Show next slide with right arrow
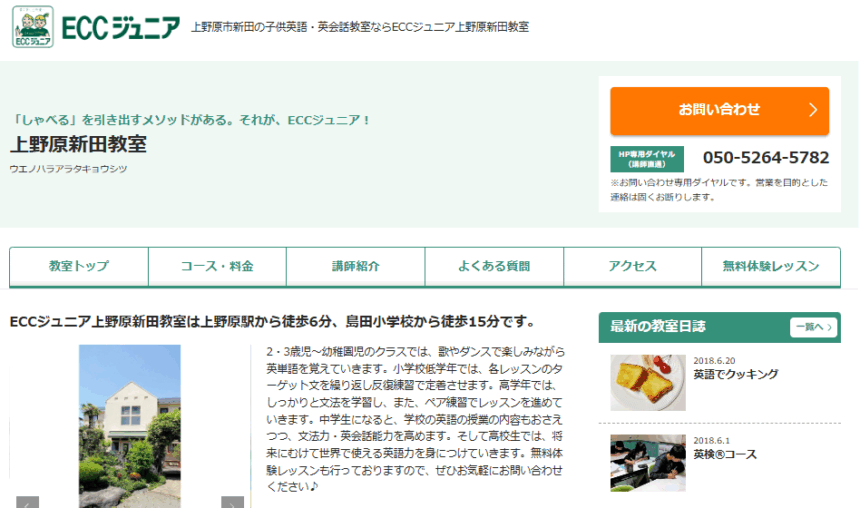This screenshot has height=508, width=860. pyautogui.click(x=232, y=503)
